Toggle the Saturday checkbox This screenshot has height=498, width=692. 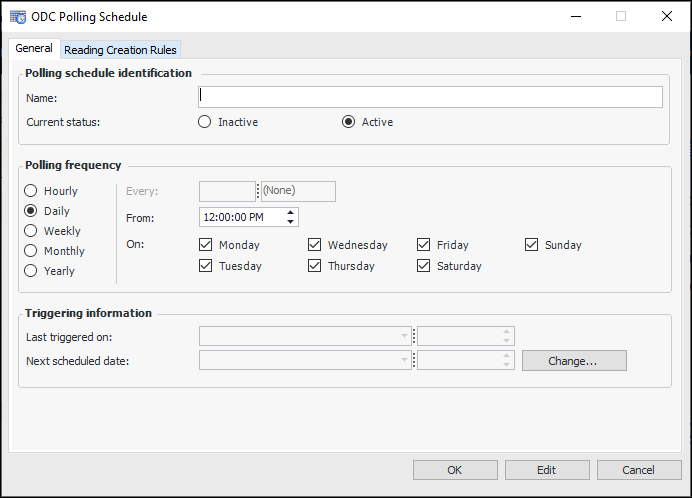[x=424, y=266]
